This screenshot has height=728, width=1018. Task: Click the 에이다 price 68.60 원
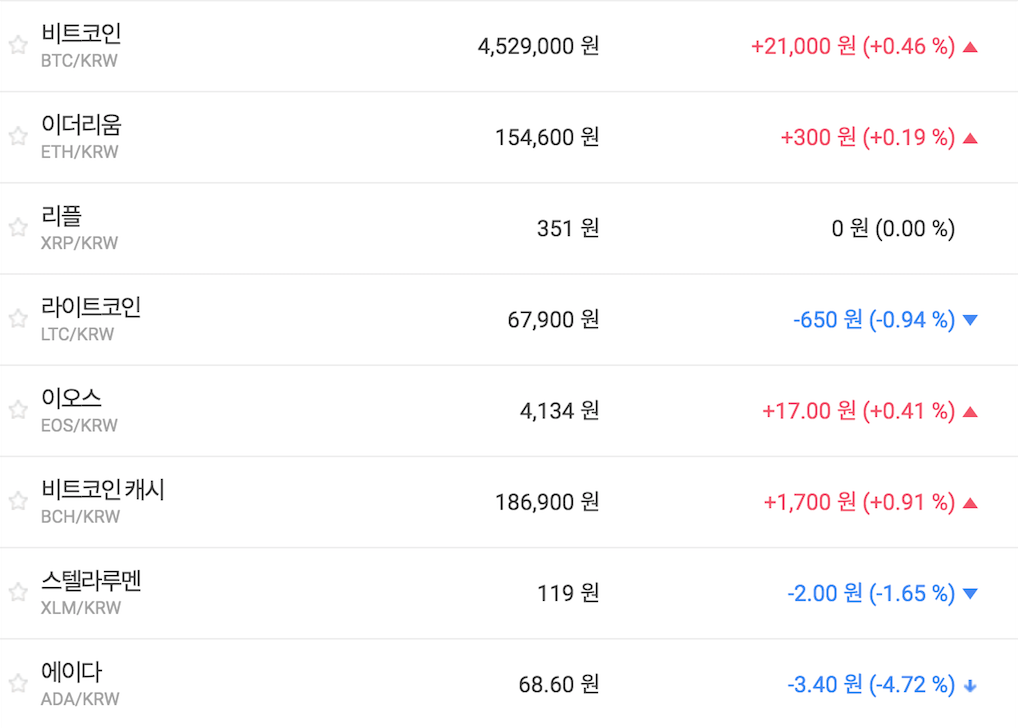coord(558,685)
